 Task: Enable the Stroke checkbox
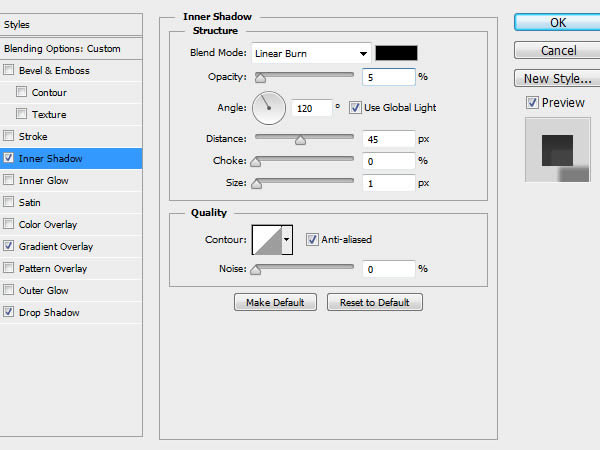click(x=8, y=136)
